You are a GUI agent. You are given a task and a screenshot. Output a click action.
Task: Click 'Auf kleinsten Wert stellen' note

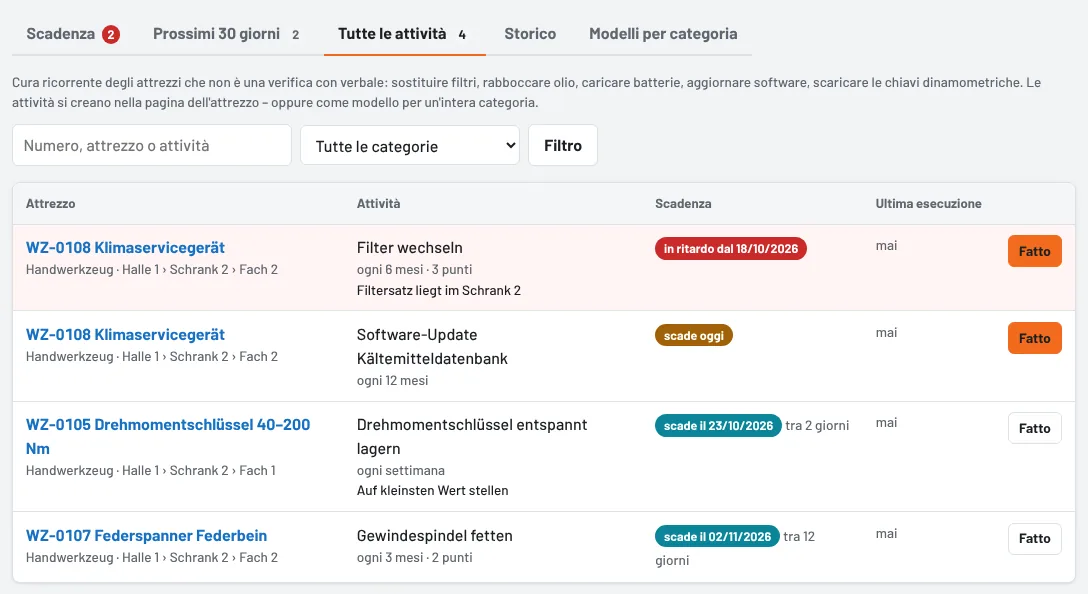pyautogui.click(x=432, y=490)
